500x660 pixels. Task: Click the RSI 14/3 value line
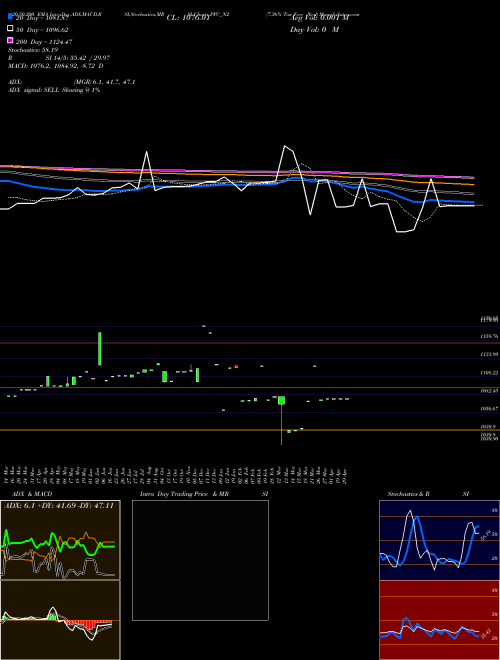[x=59, y=58]
